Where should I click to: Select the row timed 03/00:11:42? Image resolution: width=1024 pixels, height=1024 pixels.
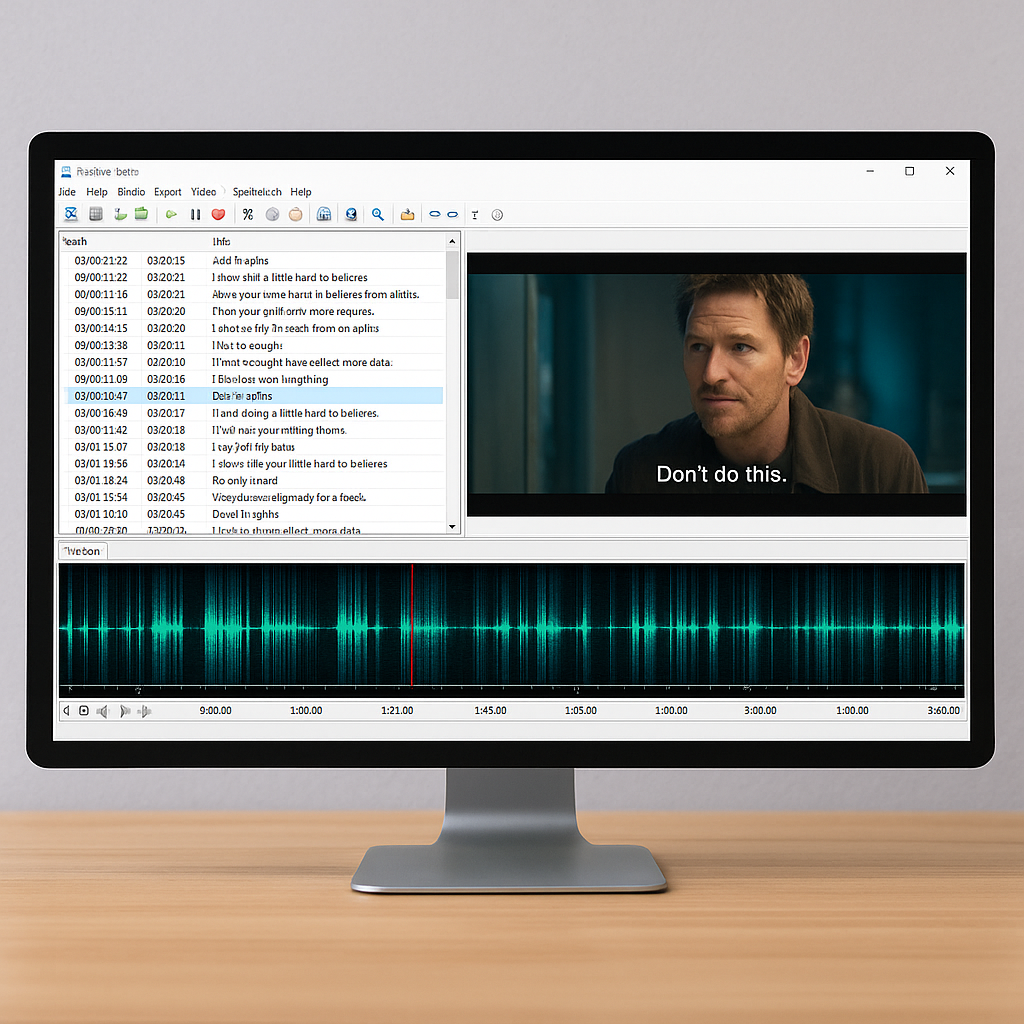click(255, 430)
